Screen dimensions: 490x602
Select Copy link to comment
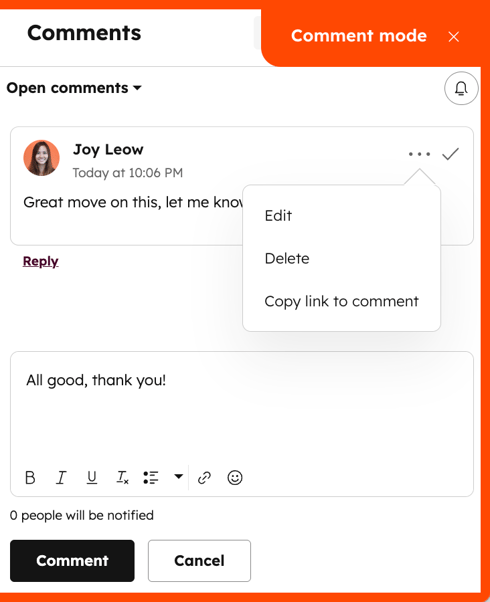(x=341, y=301)
